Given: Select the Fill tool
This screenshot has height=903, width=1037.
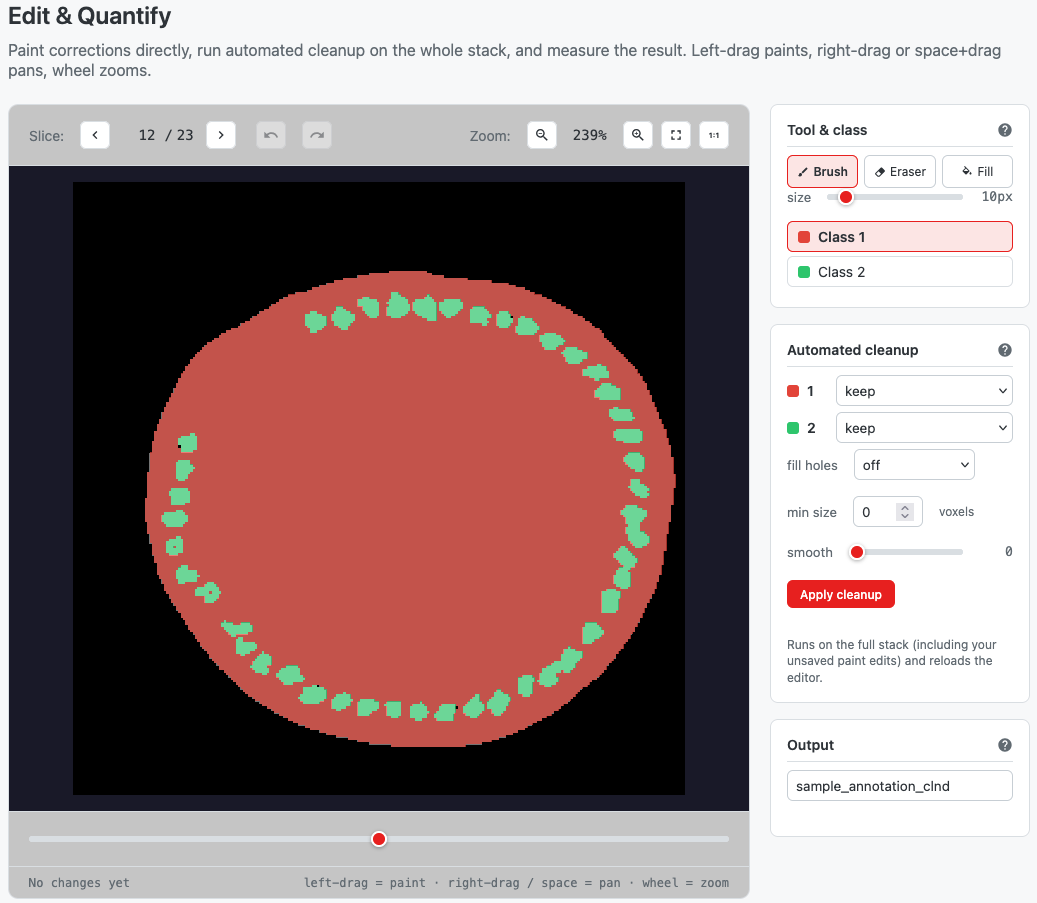Looking at the screenshot, I should pyautogui.click(x=977, y=171).
